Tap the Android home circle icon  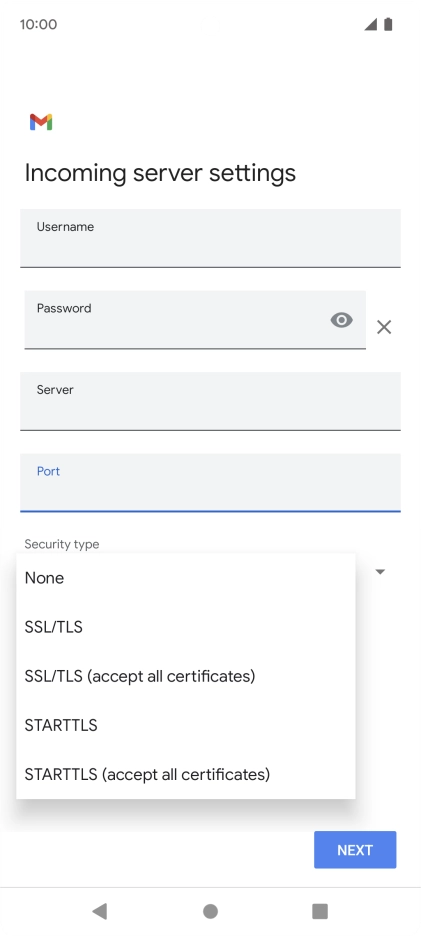pyautogui.click(x=210, y=911)
